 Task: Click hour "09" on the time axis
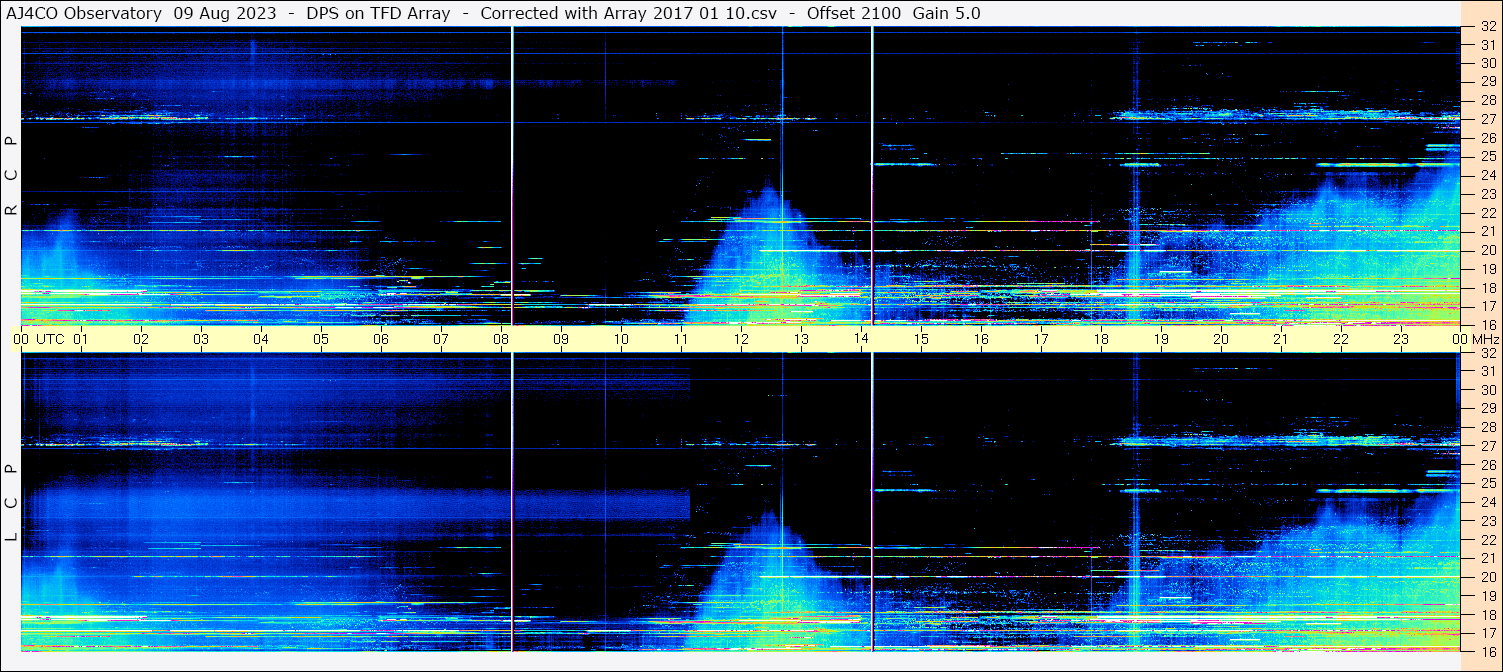coord(561,339)
